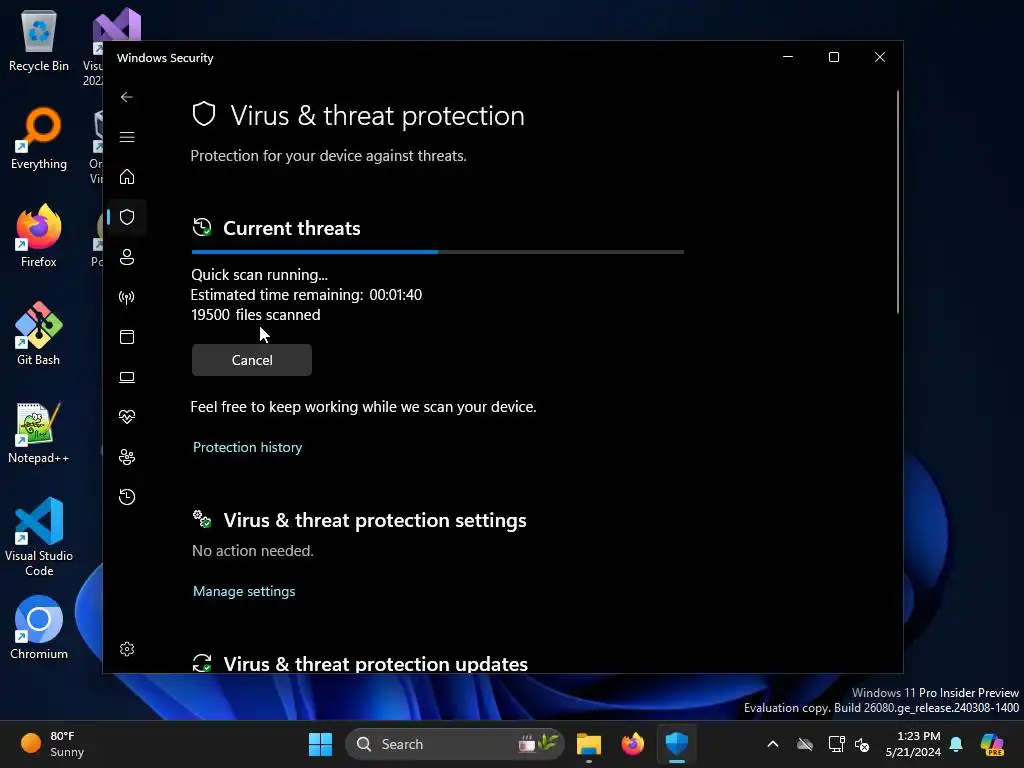Open Settings gear in Windows Security
Screen dimensions: 1024x768
(127, 648)
